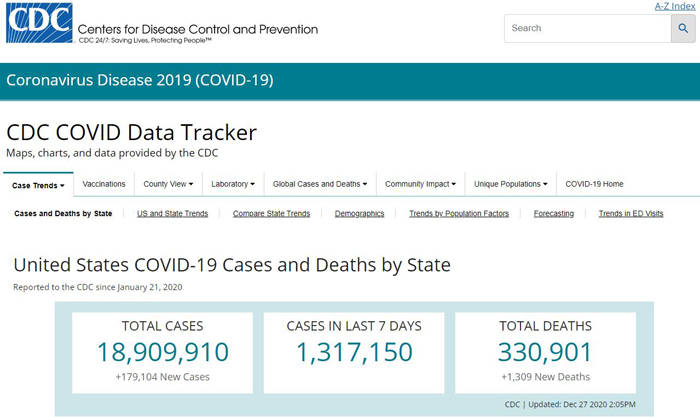The width and height of the screenshot is (700, 417).
Task: Expand the Laboratory dropdown
Action: (x=233, y=184)
